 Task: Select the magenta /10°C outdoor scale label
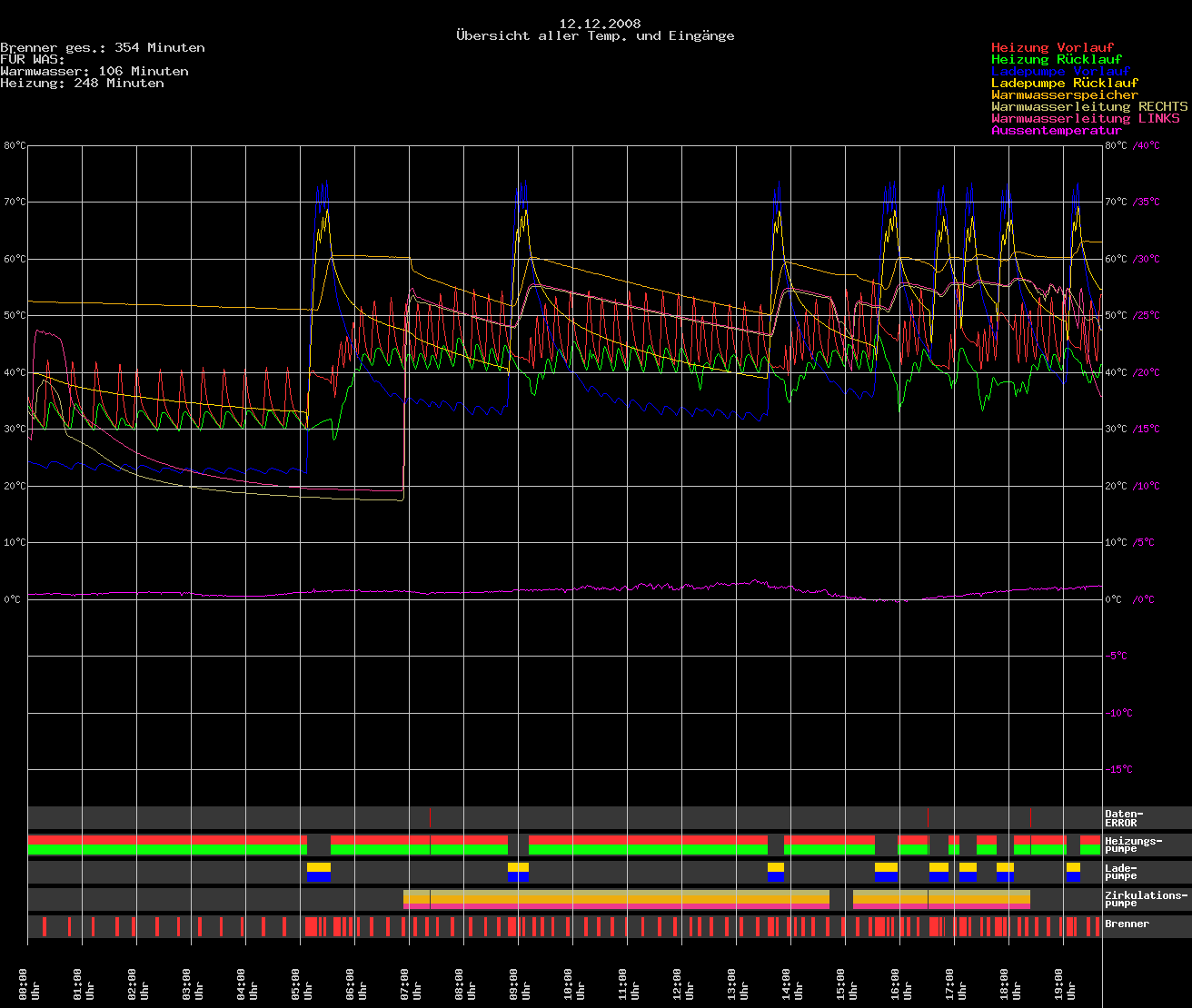pyautogui.click(x=1147, y=486)
